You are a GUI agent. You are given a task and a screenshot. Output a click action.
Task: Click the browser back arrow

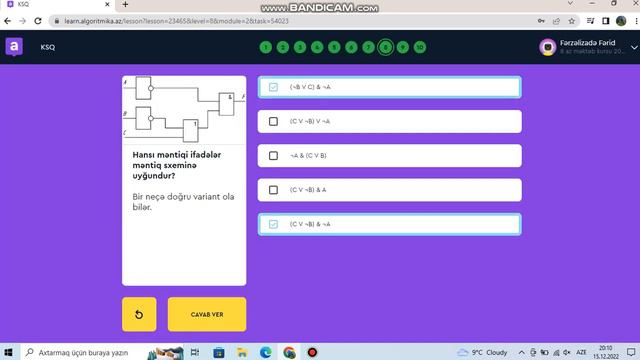(7, 21)
